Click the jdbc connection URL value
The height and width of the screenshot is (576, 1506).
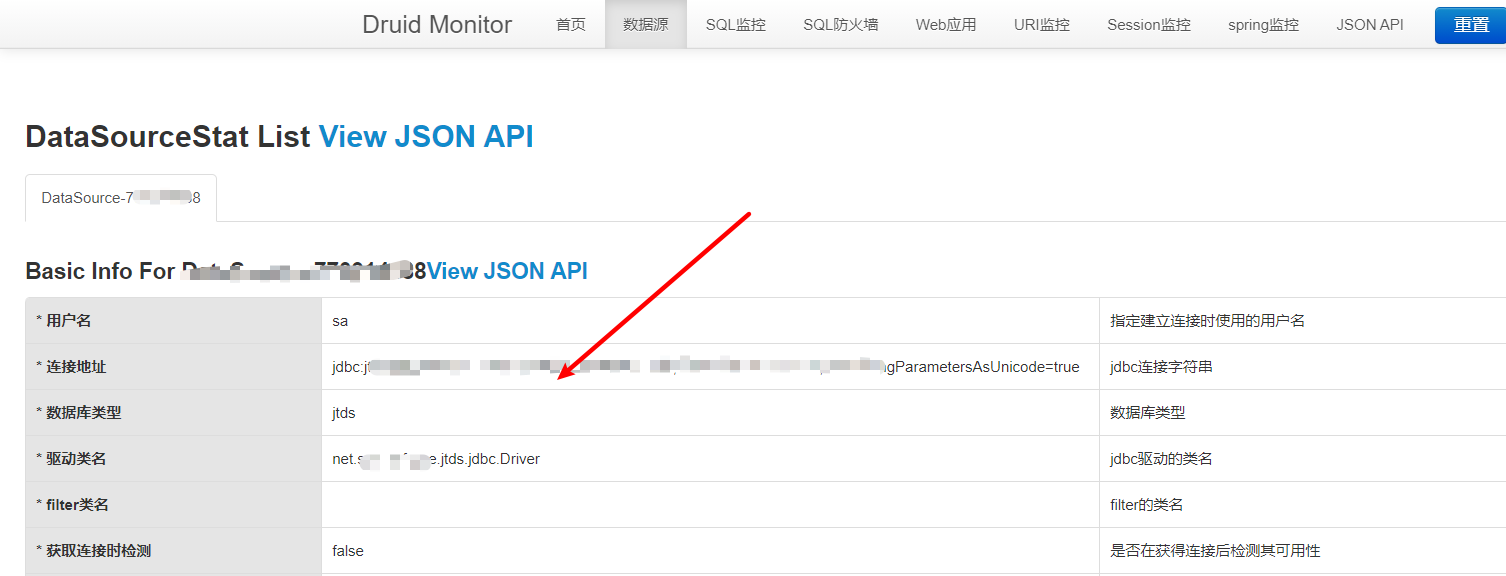point(706,367)
